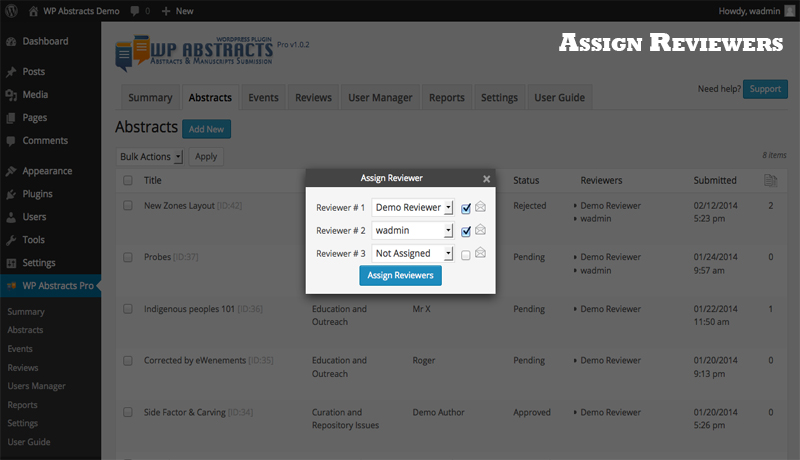
Task: Check the Reviewer # 3 checkbox
Action: pos(465,255)
